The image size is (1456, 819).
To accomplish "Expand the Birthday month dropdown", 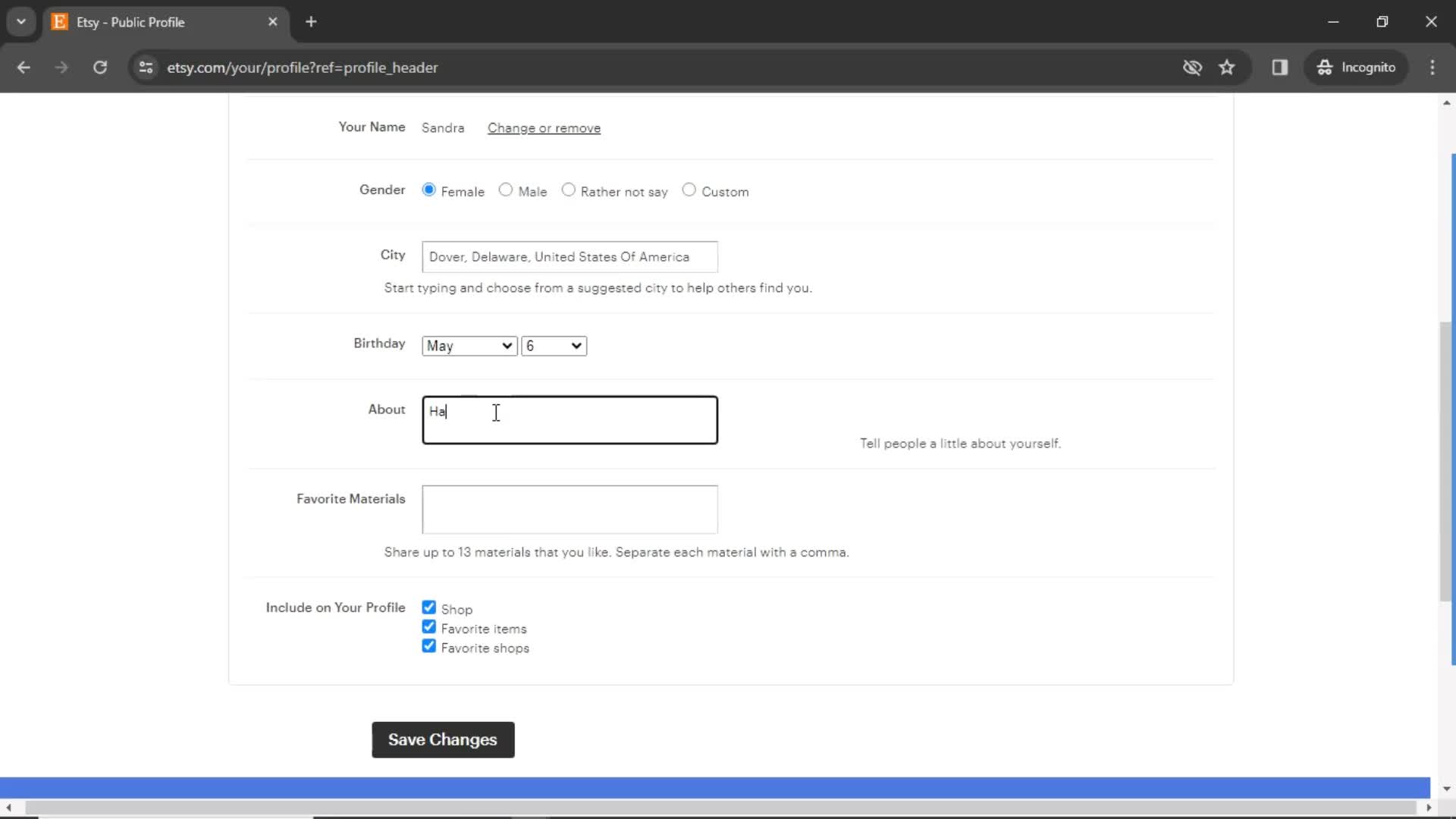I will pos(468,345).
